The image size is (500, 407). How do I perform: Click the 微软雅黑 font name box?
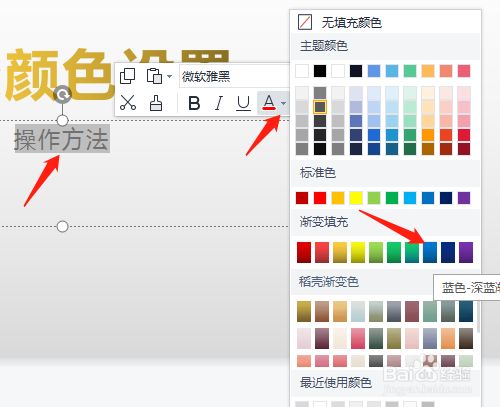click(234, 76)
